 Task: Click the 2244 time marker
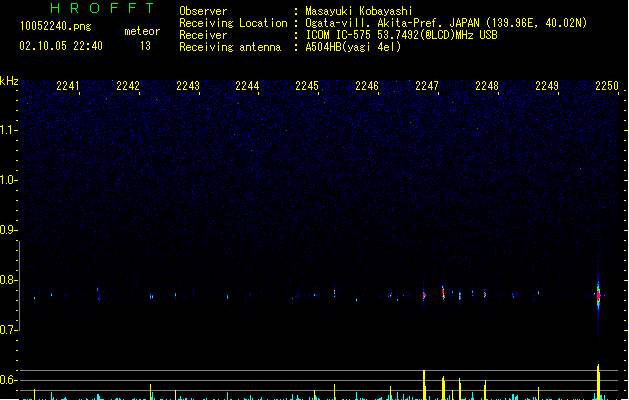tap(247, 86)
